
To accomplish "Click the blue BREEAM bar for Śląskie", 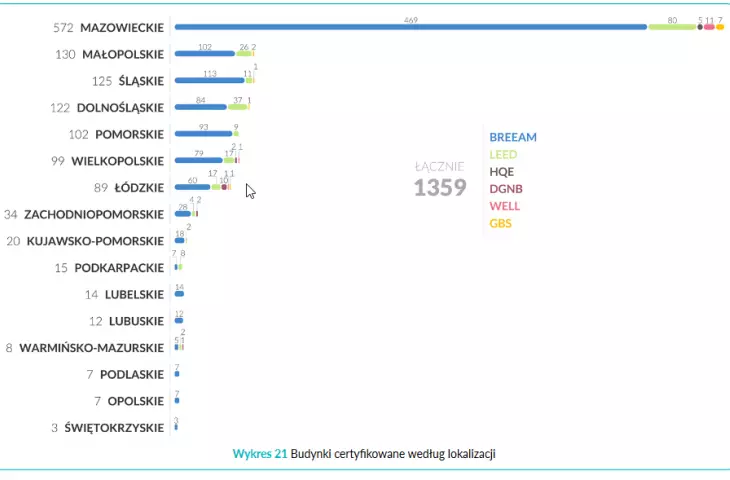I will [x=210, y=81].
